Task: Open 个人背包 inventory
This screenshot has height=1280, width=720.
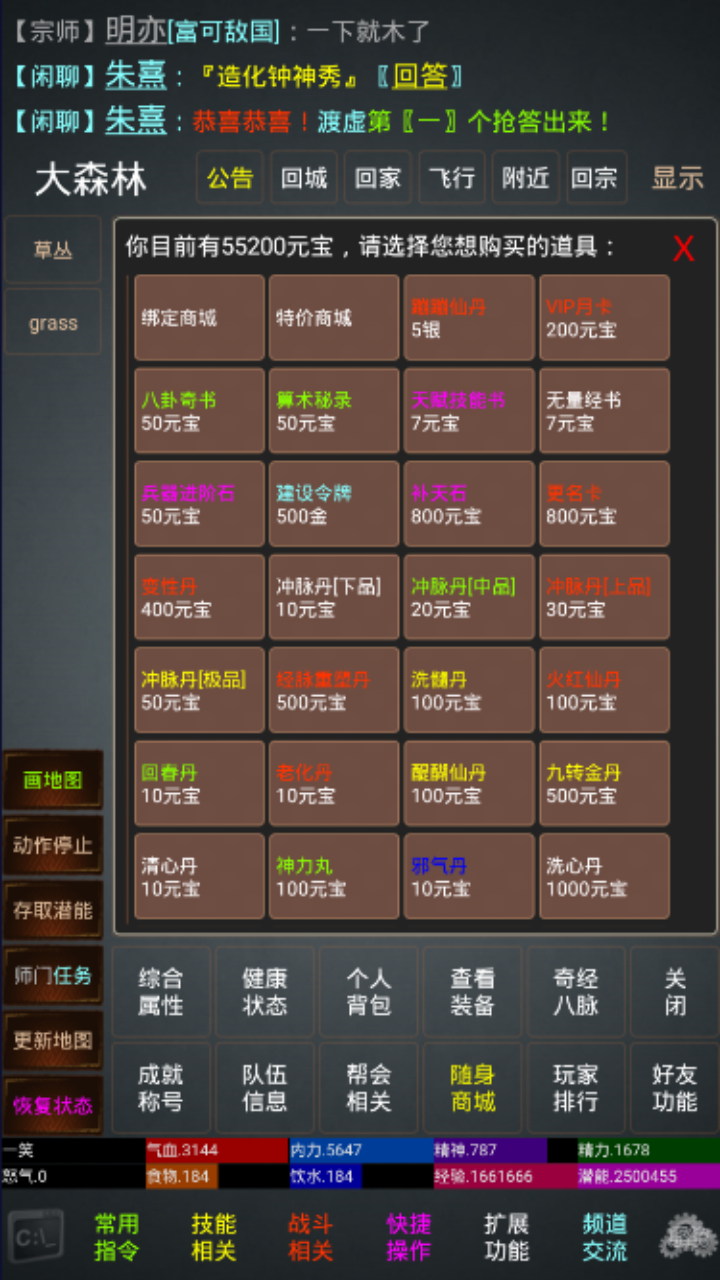Action: click(368, 992)
